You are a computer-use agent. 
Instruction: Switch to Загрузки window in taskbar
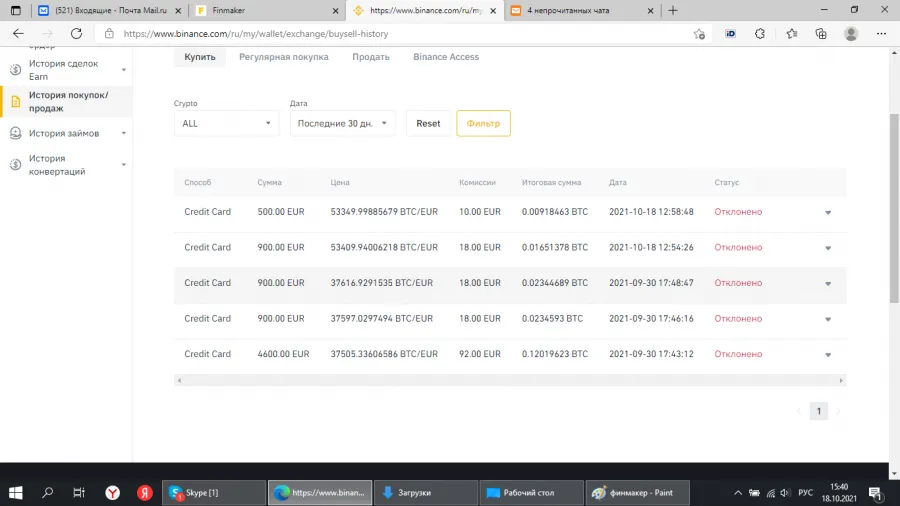tap(425, 492)
